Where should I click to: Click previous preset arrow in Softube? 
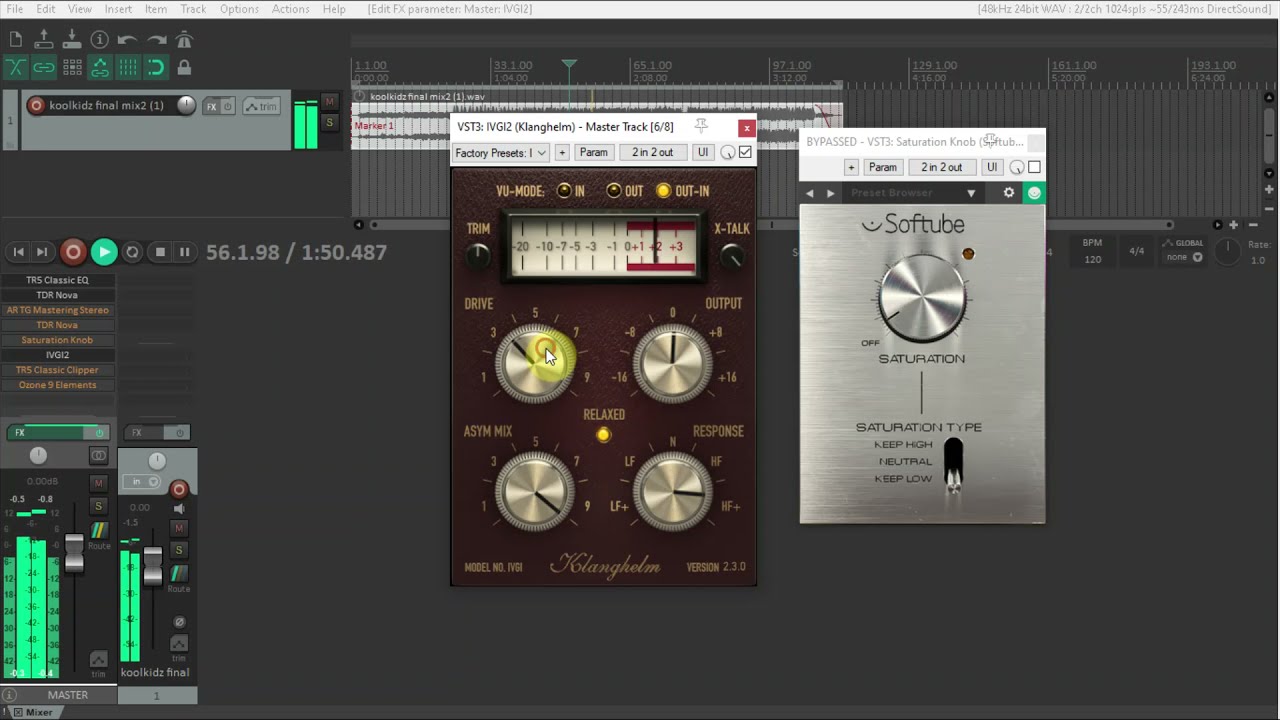[x=810, y=193]
